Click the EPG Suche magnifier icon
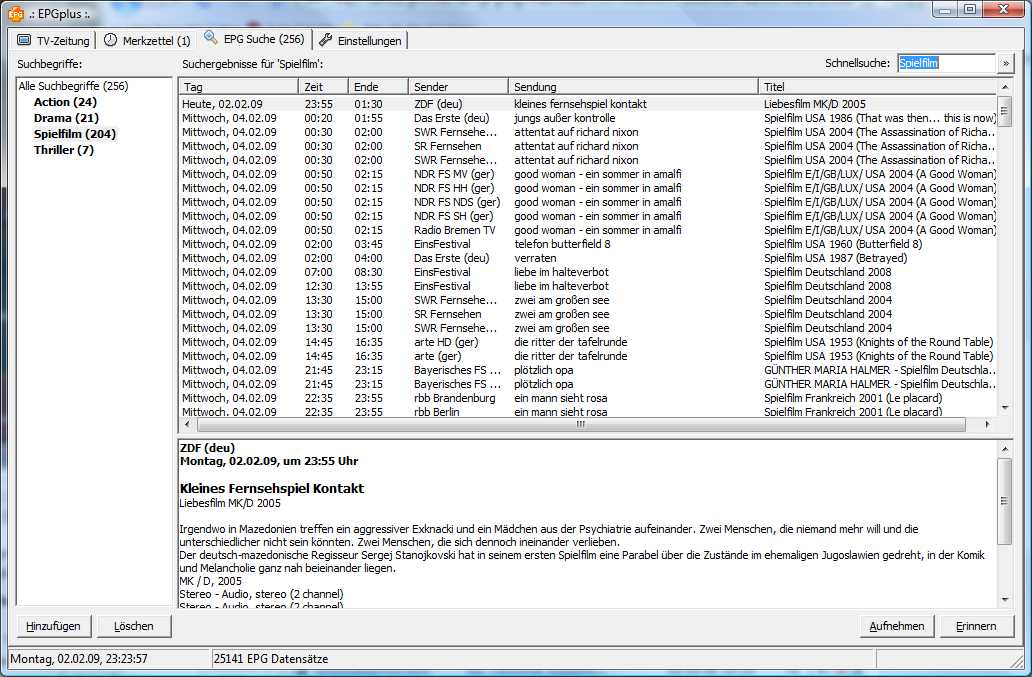This screenshot has width=1032, height=677. [x=211, y=38]
